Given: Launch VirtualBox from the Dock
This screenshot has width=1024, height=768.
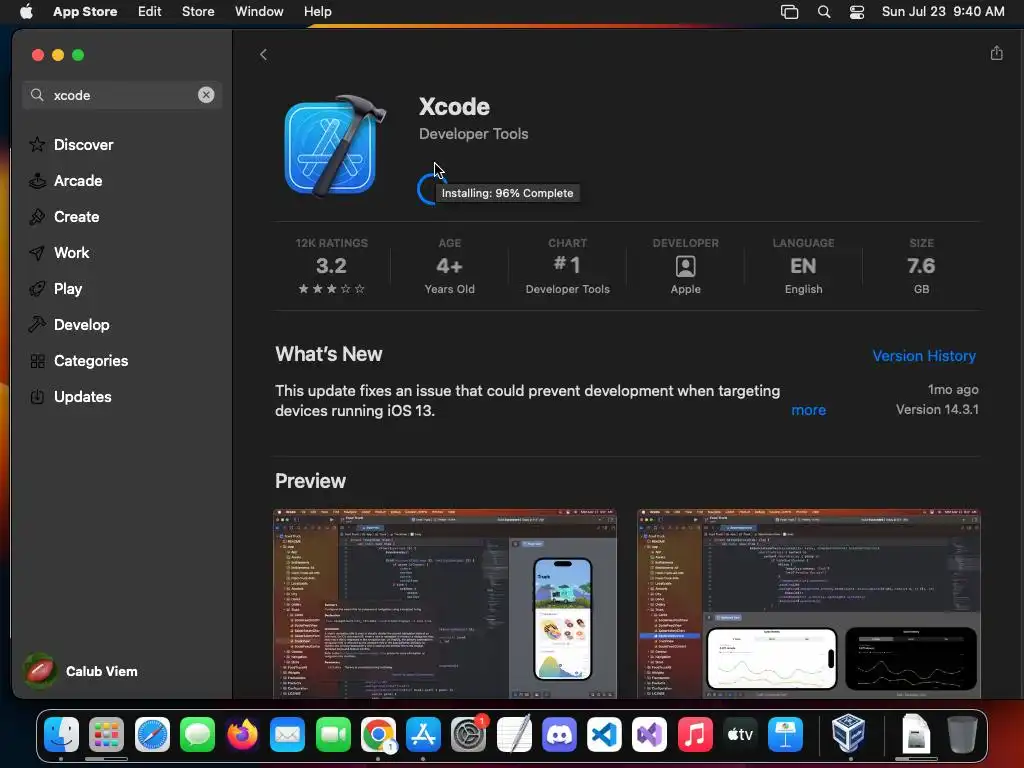Looking at the screenshot, I should [848, 734].
